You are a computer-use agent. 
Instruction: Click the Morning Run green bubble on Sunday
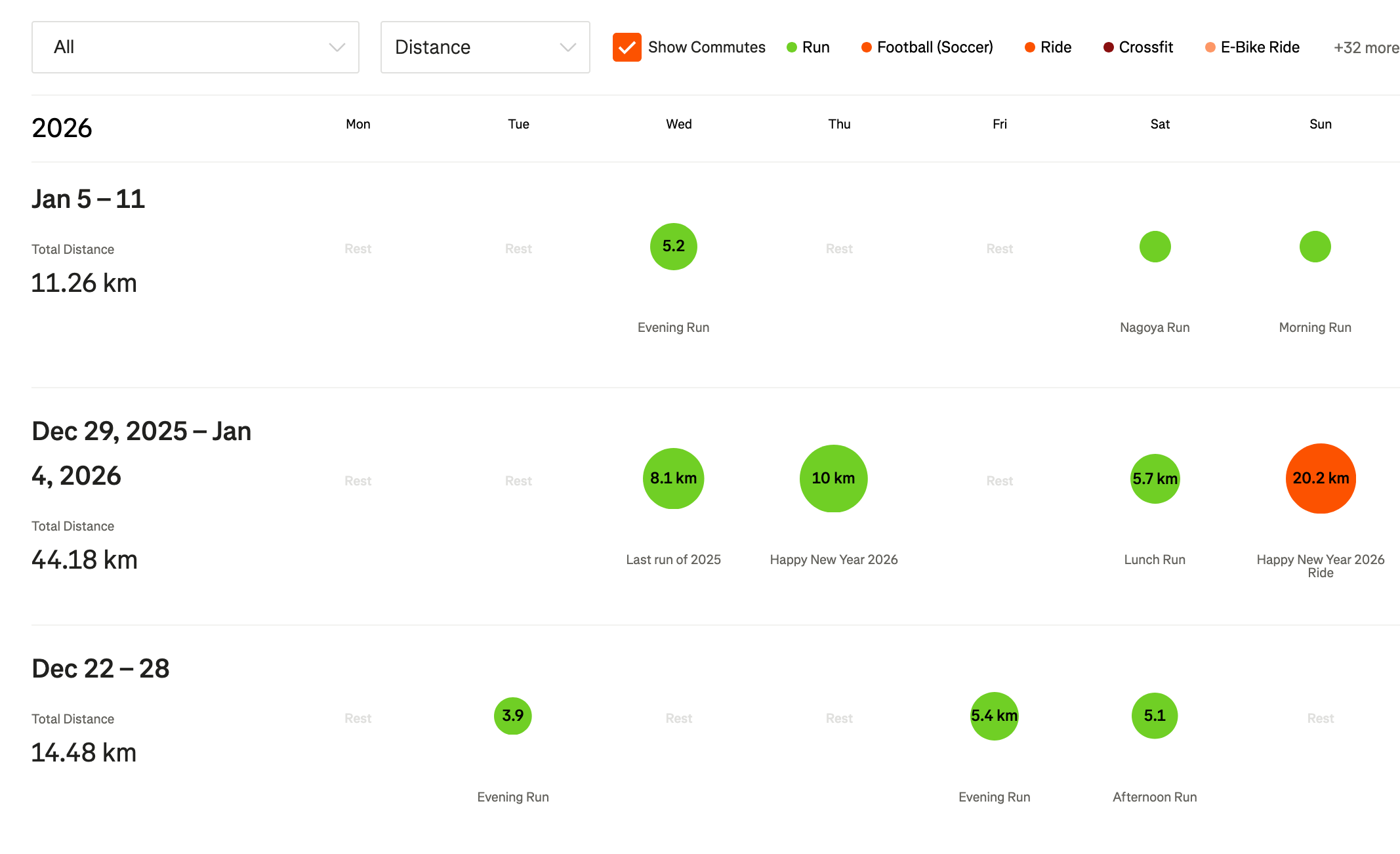pos(1315,247)
